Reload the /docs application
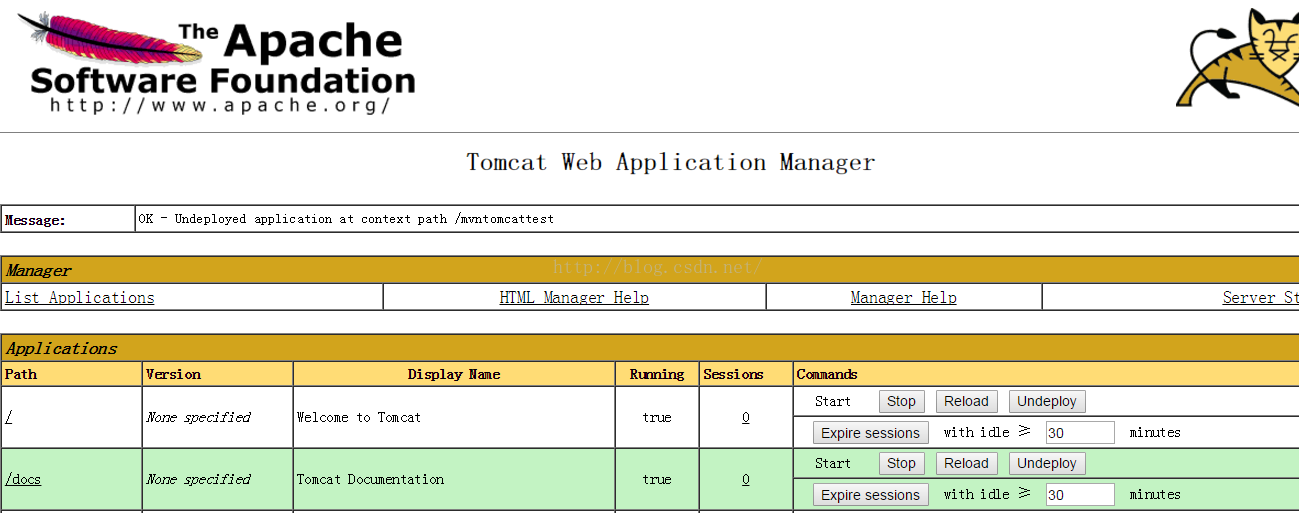Screen dimensions: 1299x513 (966, 463)
